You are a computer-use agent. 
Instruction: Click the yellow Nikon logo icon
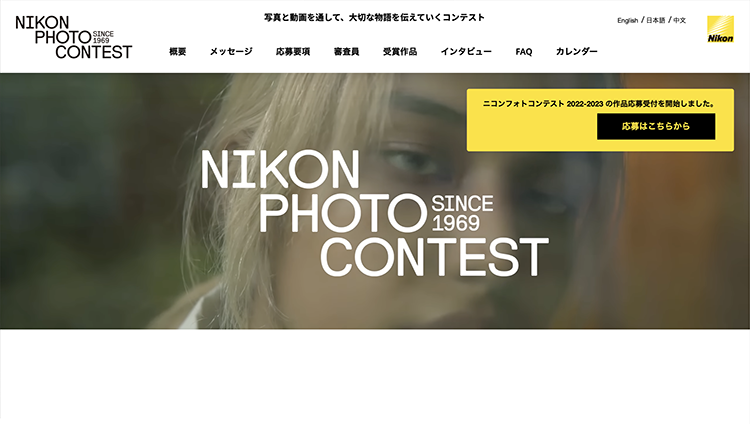720,29
